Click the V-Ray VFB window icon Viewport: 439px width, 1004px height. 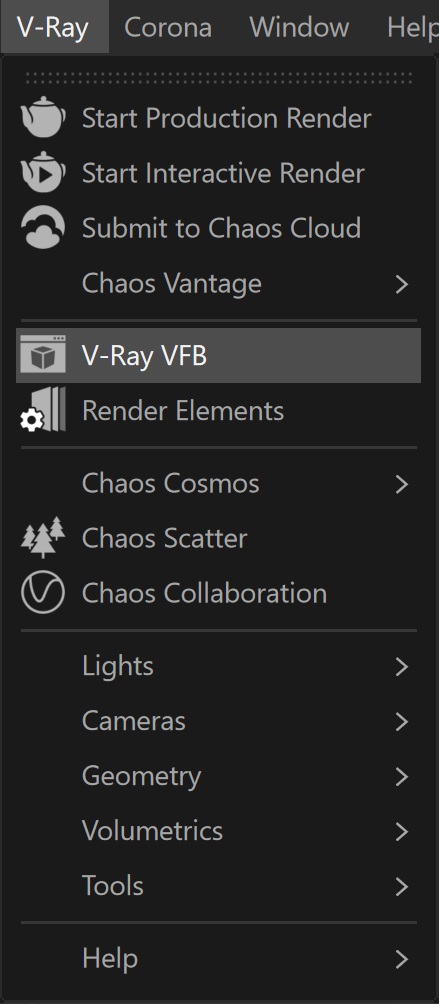click(43, 354)
